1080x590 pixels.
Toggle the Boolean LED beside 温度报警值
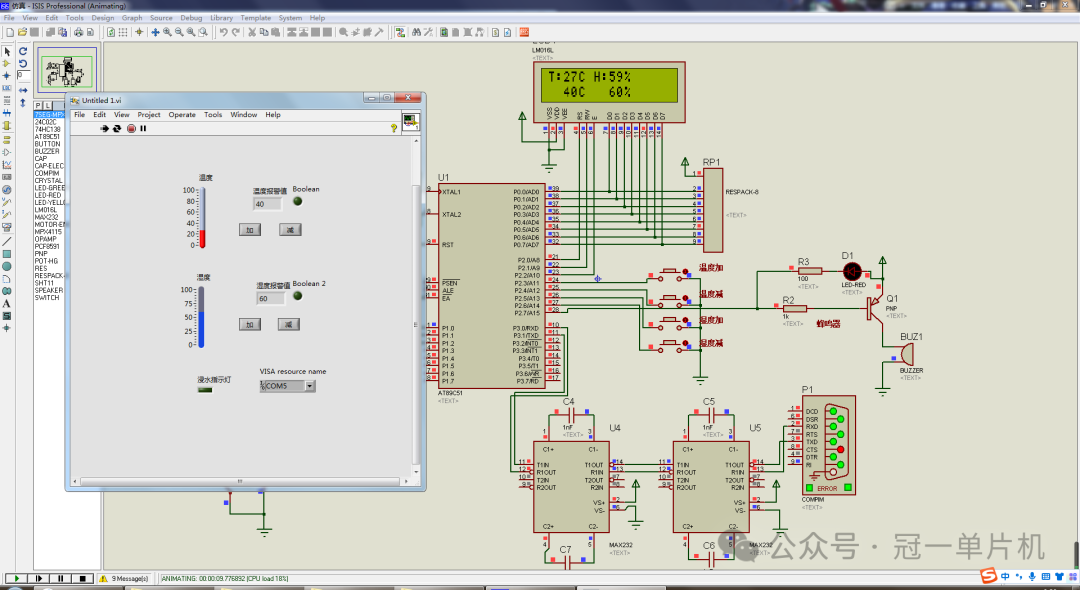(x=296, y=203)
